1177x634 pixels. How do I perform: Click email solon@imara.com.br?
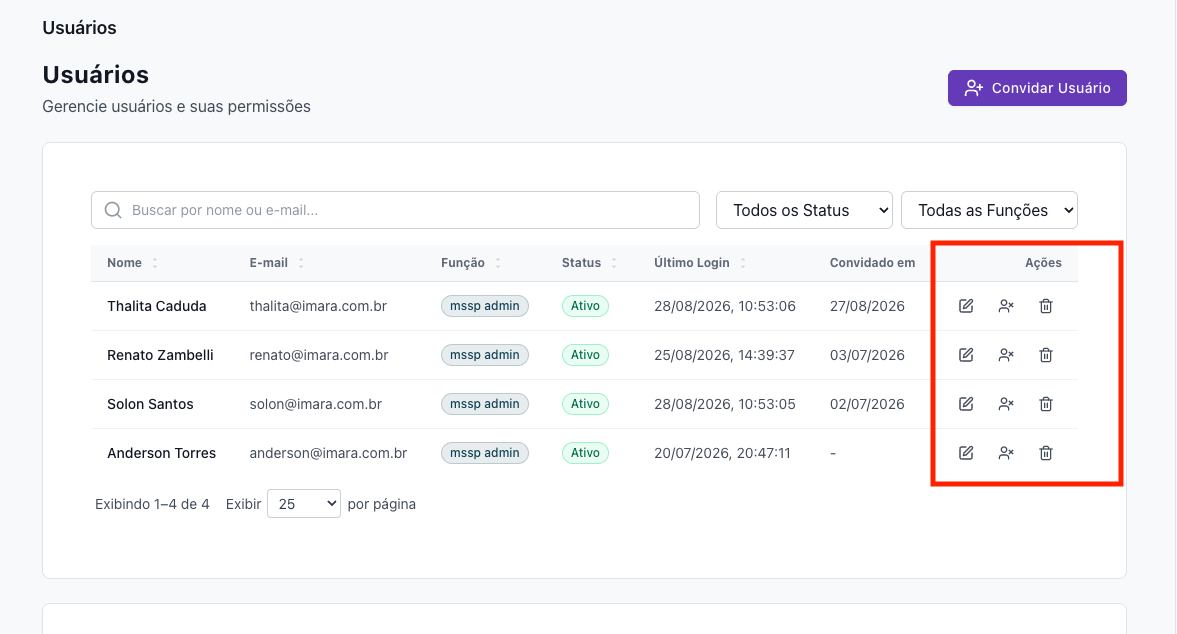[x=316, y=404]
